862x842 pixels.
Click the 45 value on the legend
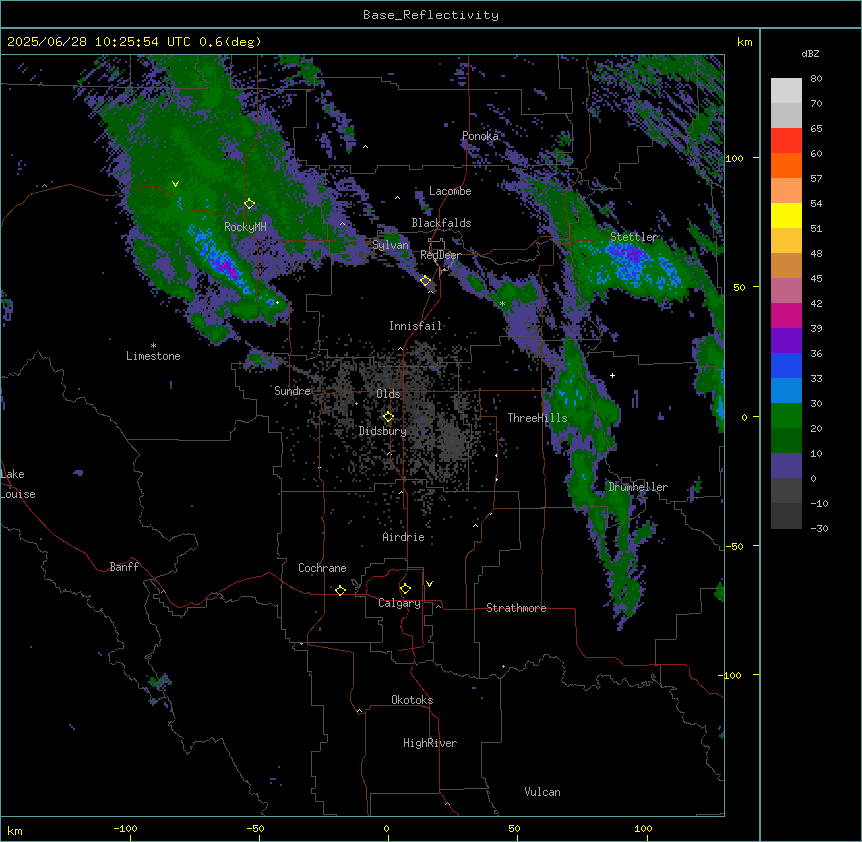[x=816, y=279]
